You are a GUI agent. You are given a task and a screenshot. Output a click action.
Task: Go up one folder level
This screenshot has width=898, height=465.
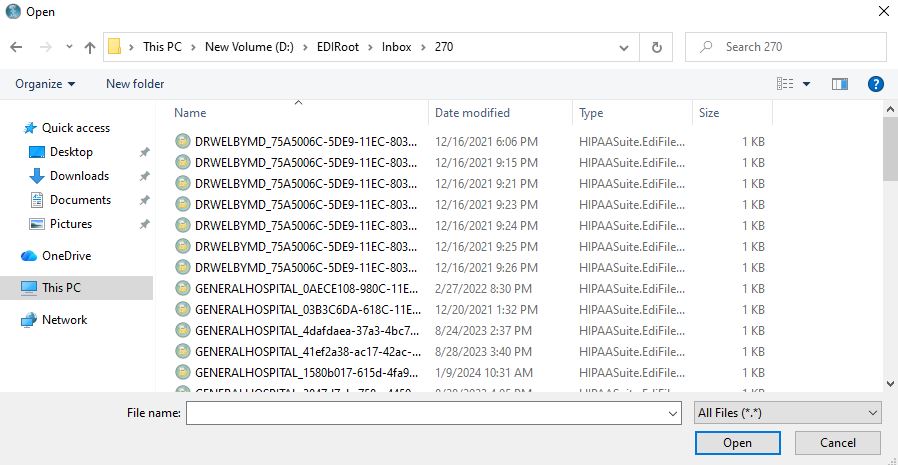tap(89, 47)
